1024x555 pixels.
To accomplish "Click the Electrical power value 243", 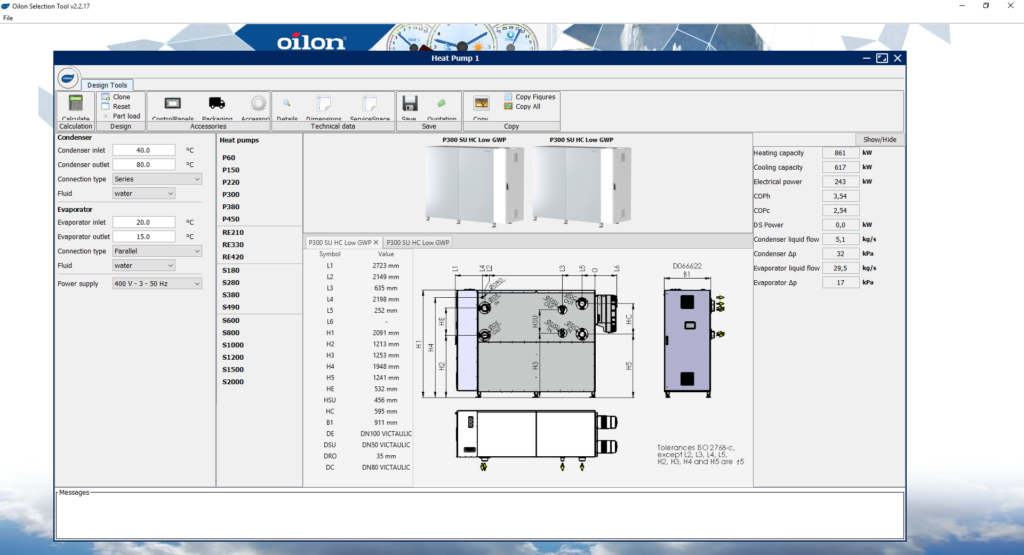I will click(840, 182).
